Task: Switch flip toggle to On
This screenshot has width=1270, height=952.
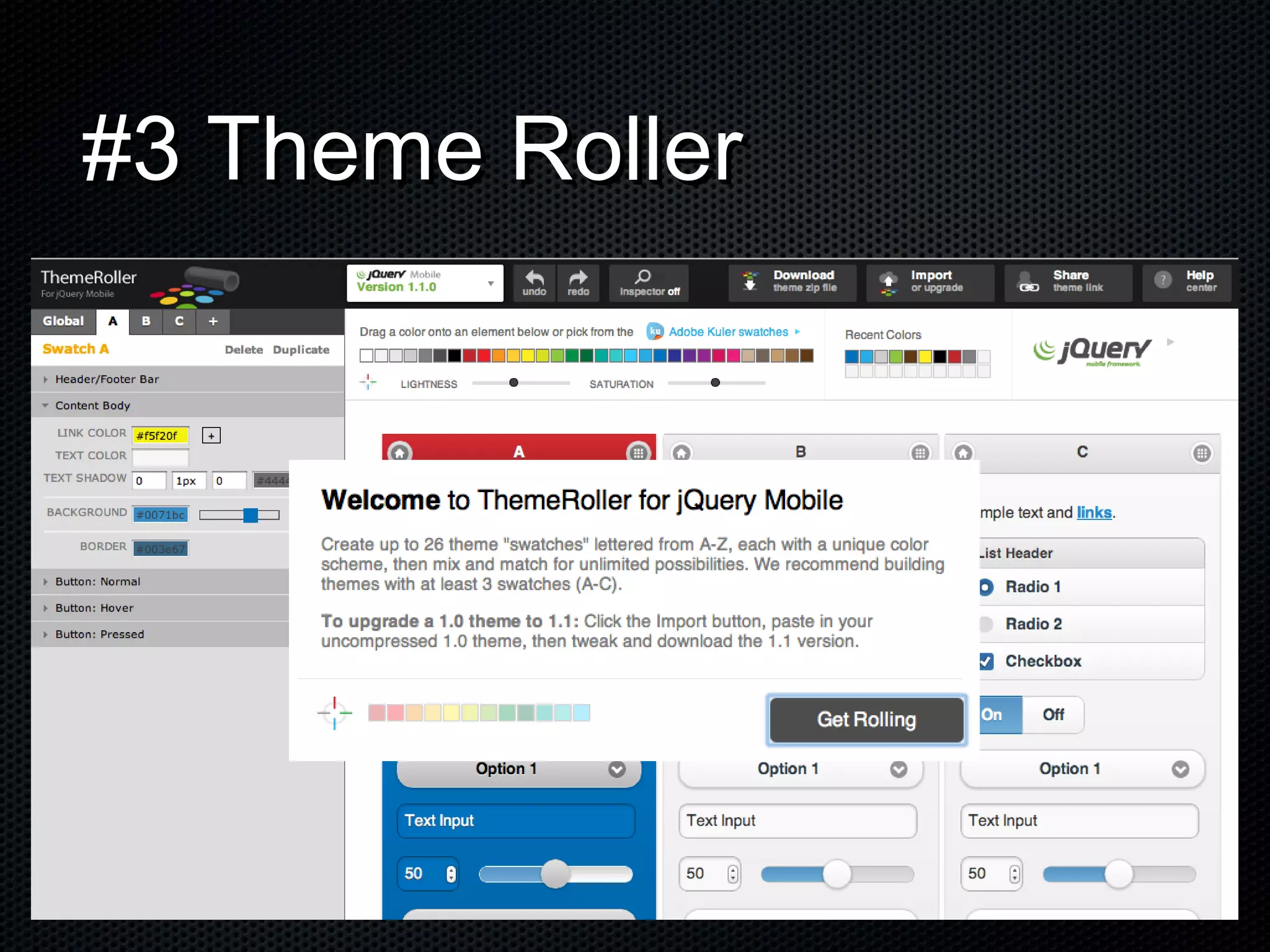Action: click(x=1001, y=715)
